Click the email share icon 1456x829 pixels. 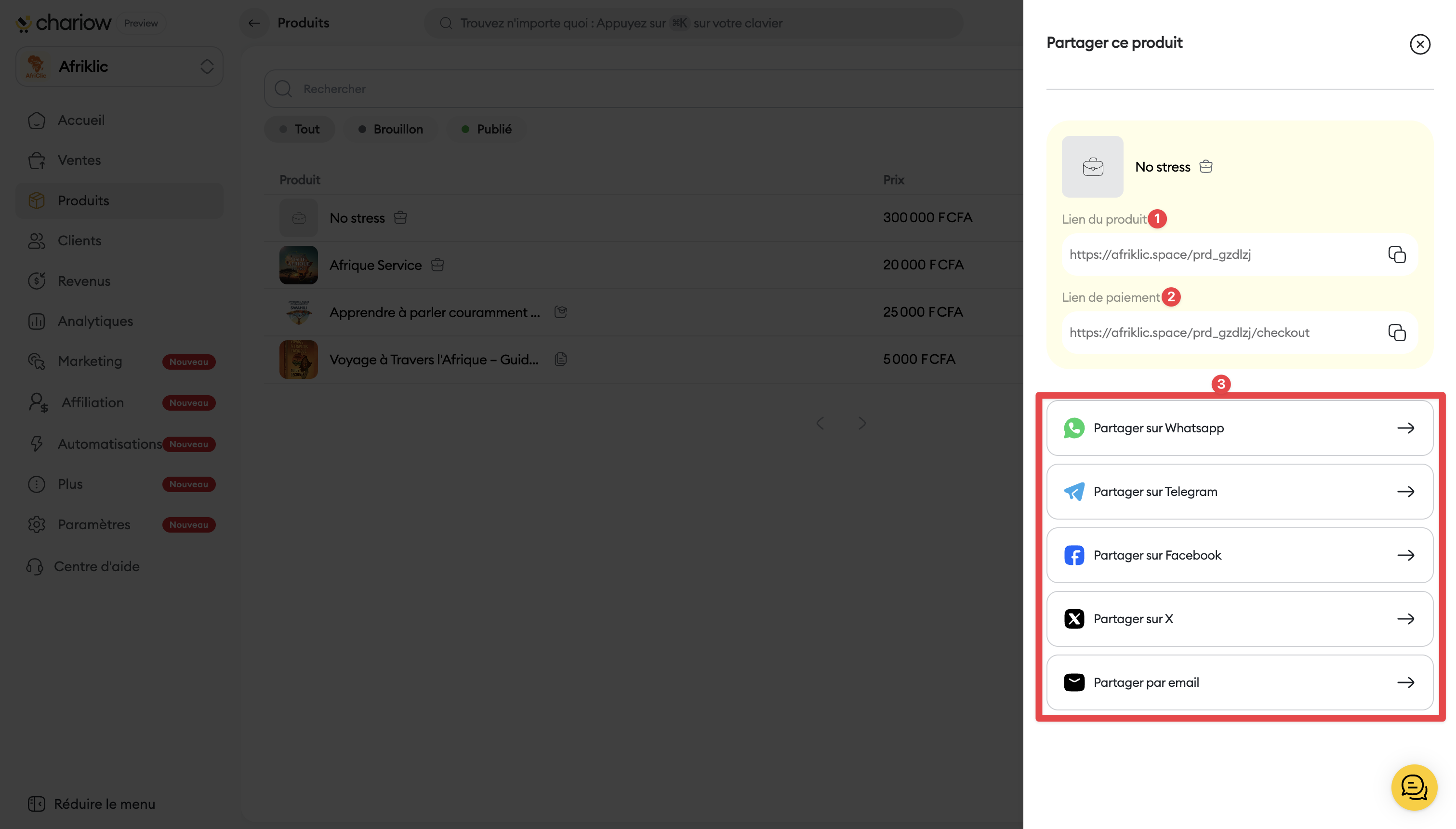(1073, 682)
